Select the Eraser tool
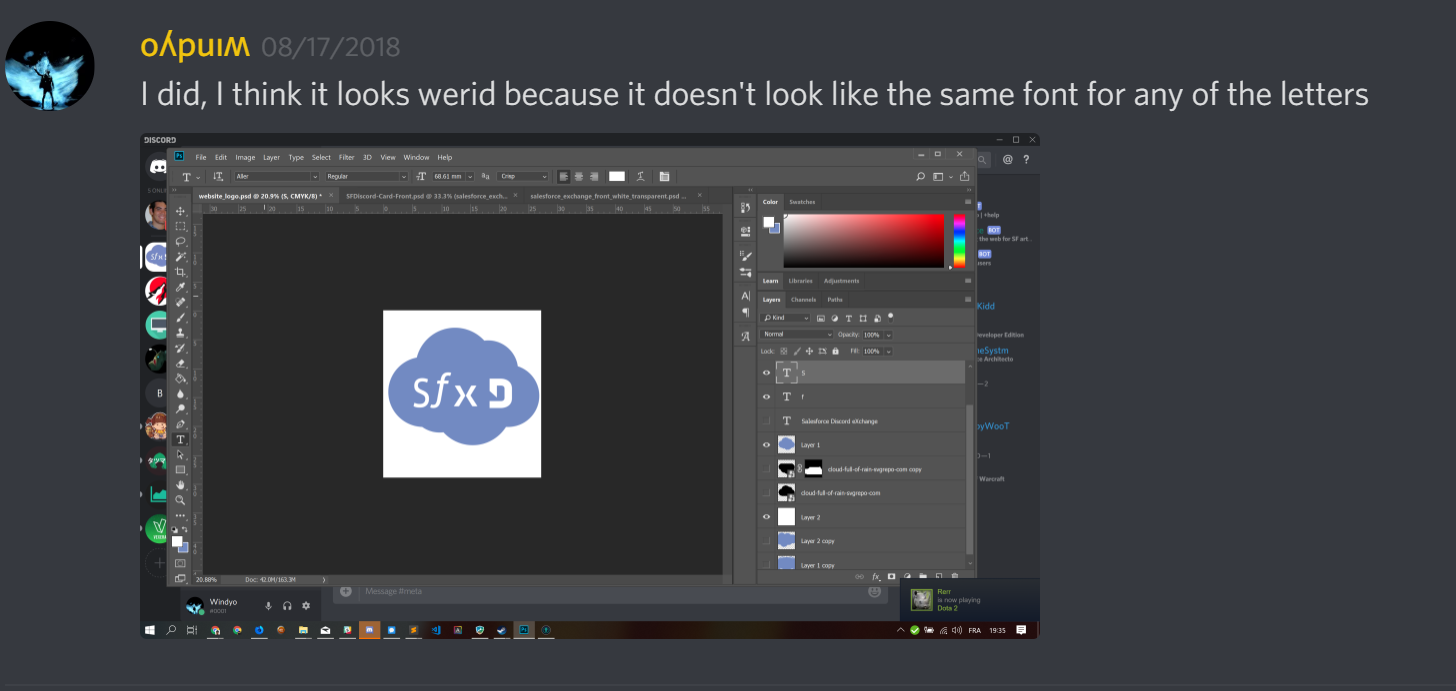The width and height of the screenshot is (1456, 691). (181, 363)
